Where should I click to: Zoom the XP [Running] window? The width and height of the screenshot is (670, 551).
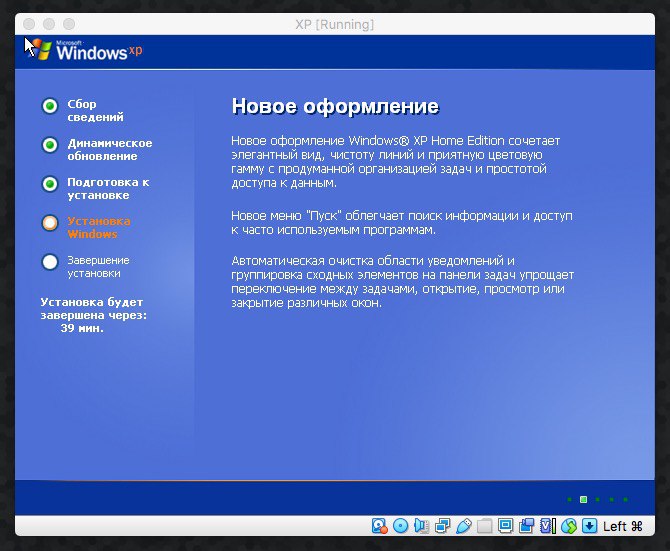point(69,24)
